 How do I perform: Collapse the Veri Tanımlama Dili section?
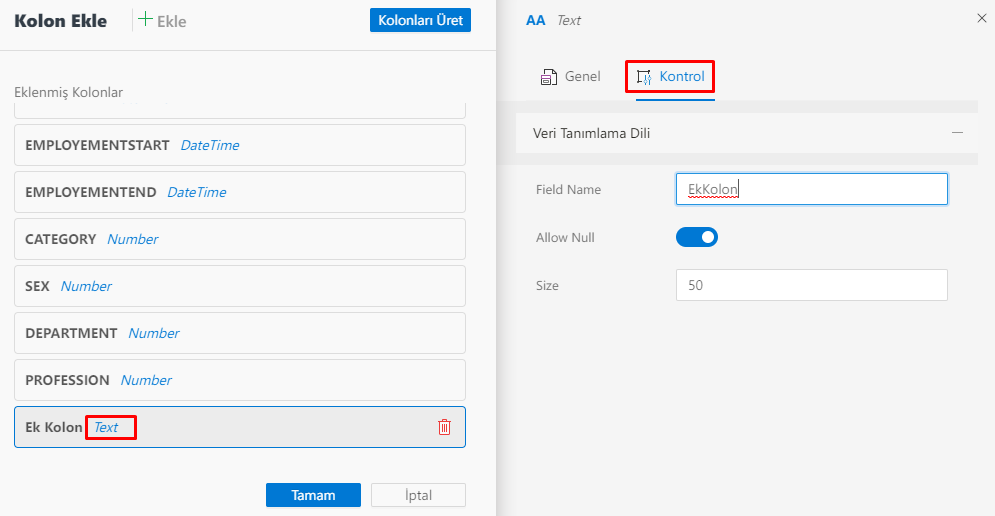pos(957,133)
